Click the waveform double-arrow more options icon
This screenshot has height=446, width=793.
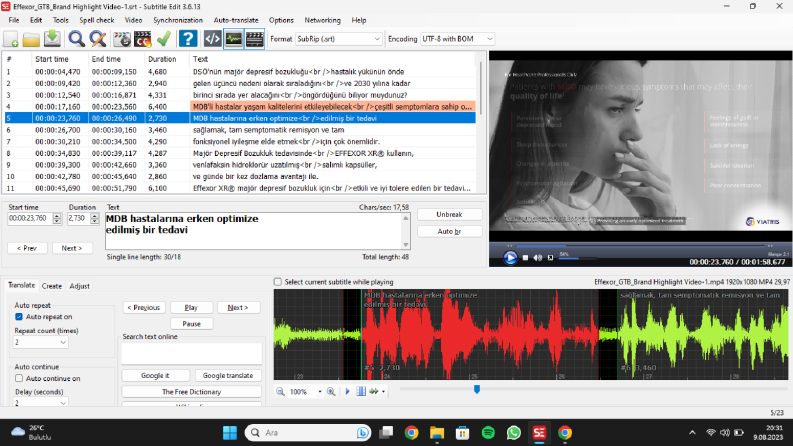[374, 391]
